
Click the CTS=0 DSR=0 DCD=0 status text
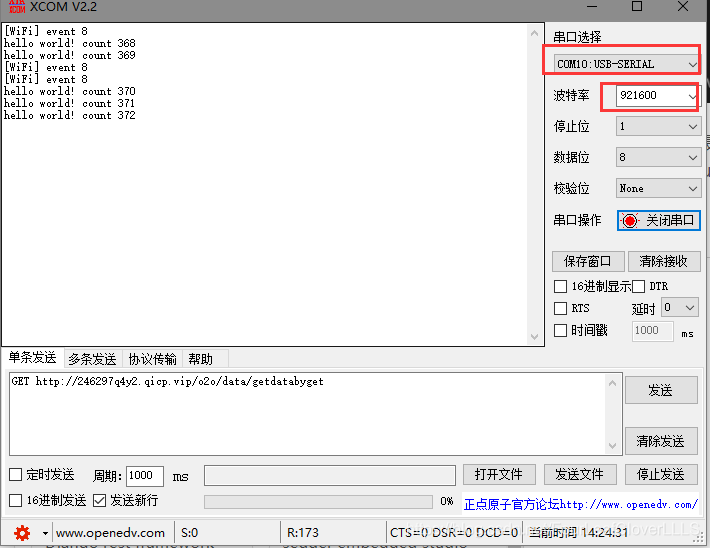(x=454, y=533)
